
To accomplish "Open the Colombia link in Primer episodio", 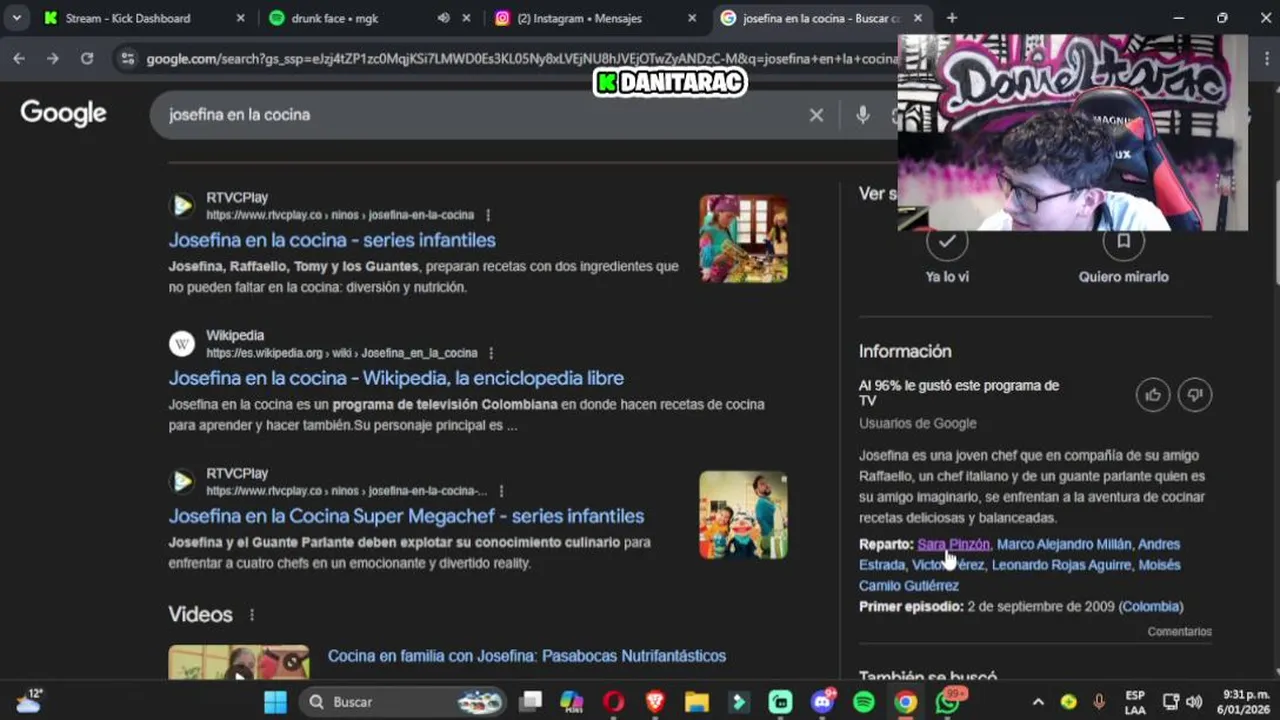I will pyautogui.click(x=1150, y=607).
